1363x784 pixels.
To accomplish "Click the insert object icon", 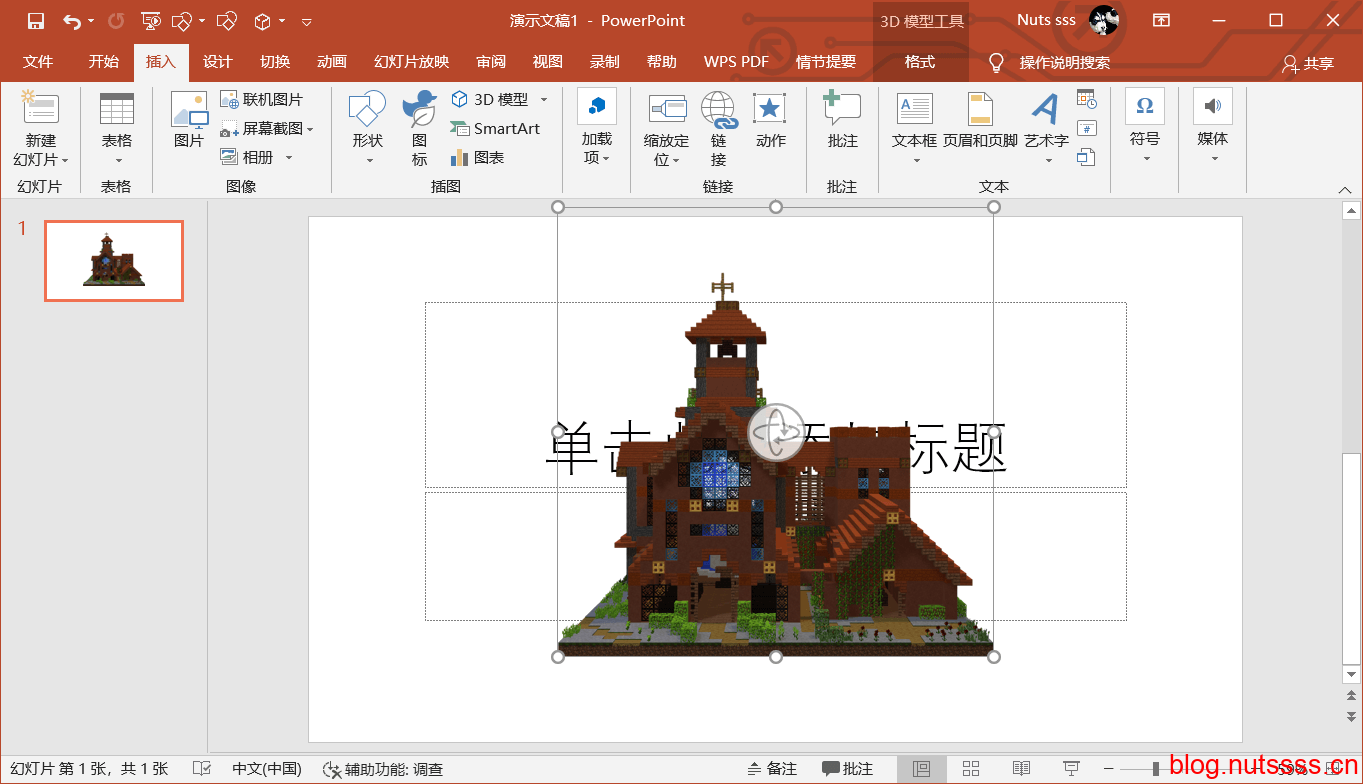I will (x=1087, y=157).
